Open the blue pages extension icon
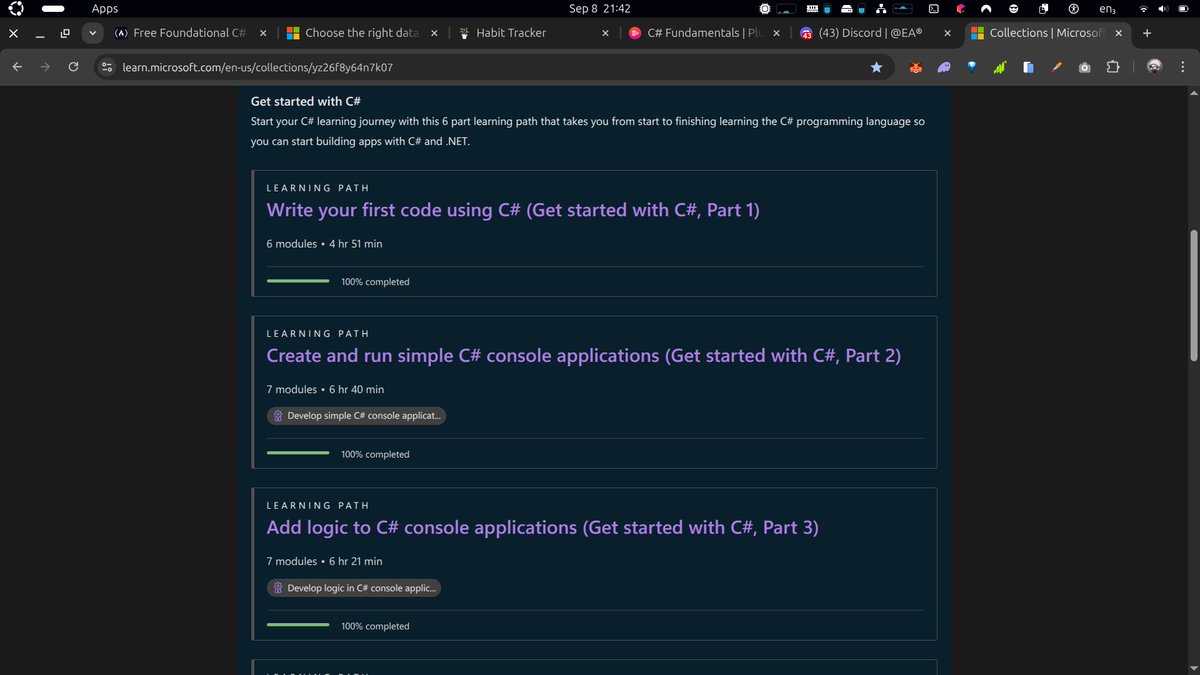1200x675 pixels. [1028, 67]
